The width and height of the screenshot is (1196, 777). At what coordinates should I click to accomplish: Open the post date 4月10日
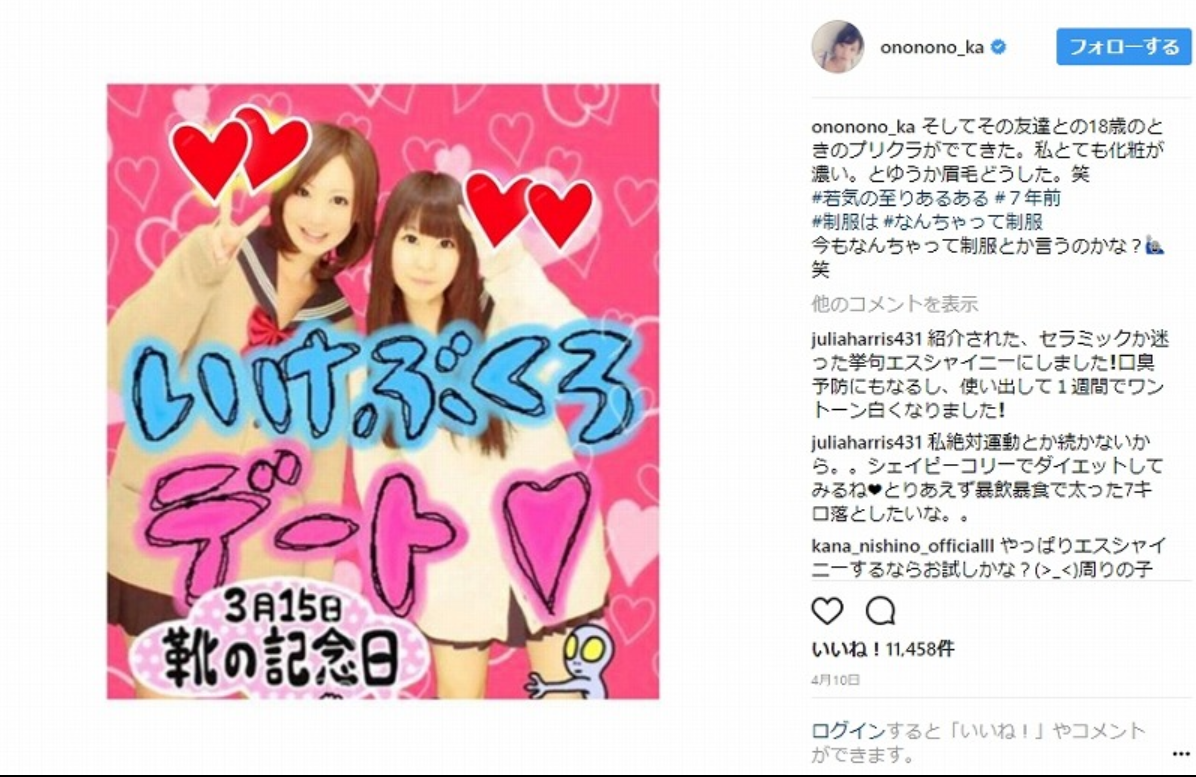[835, 679]
